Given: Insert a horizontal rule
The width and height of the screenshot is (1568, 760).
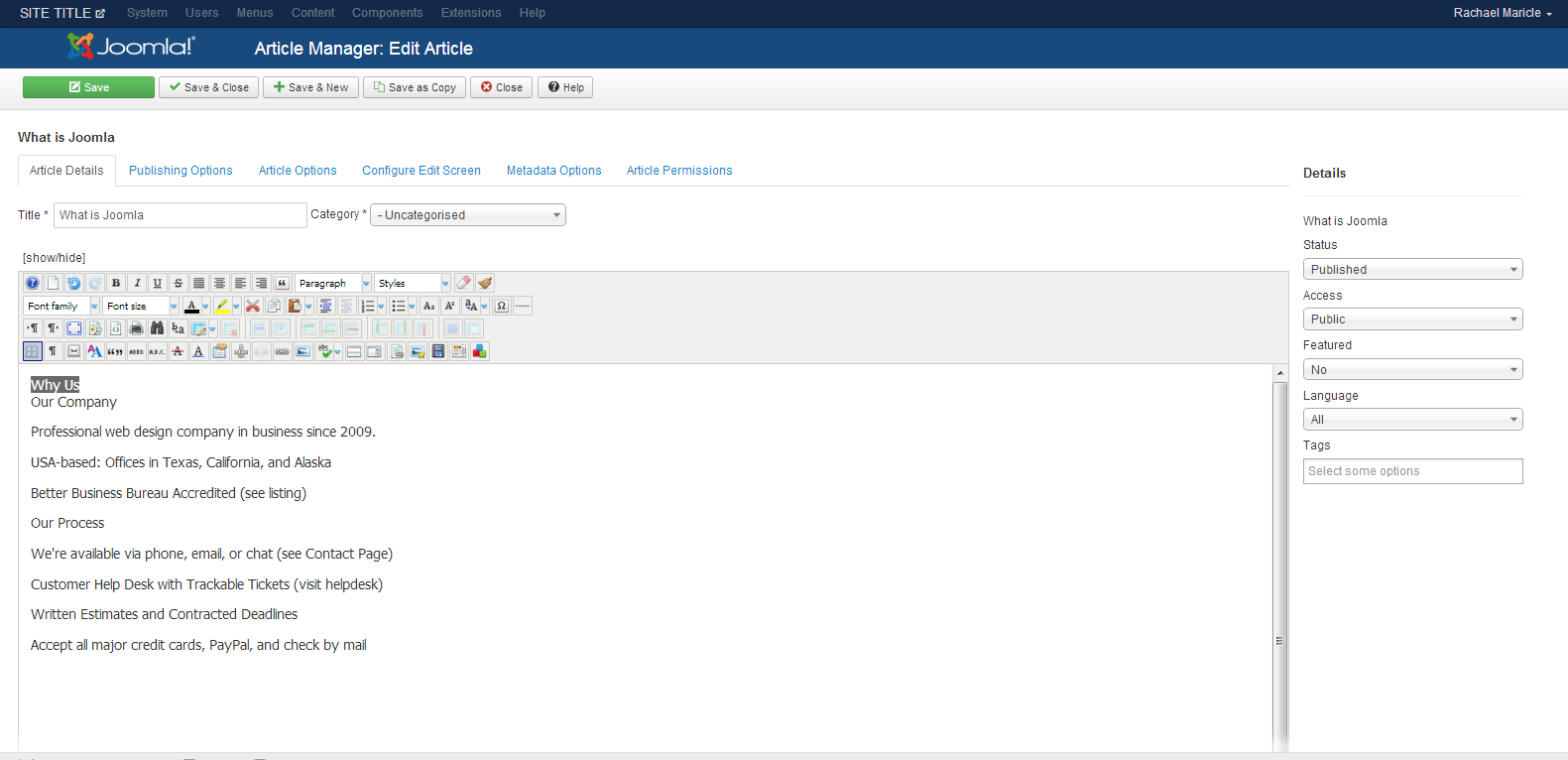Looking at the screenshot, I should (523, 306).
